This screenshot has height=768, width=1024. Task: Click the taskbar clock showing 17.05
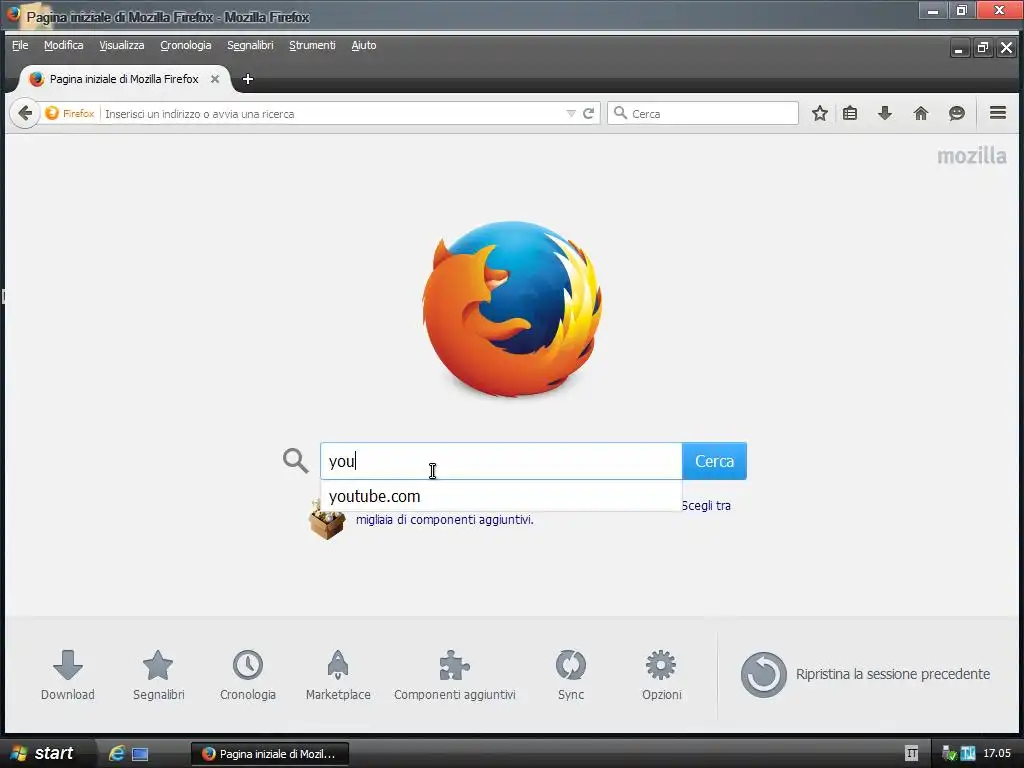997,753
